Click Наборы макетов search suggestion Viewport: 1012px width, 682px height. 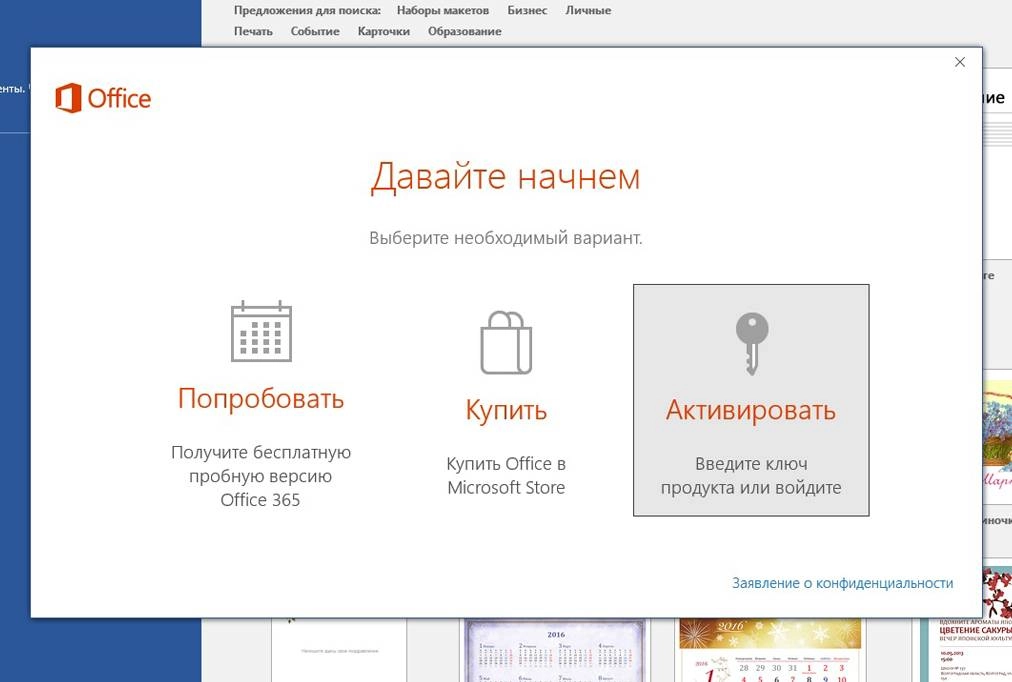(x=443, y=10)
